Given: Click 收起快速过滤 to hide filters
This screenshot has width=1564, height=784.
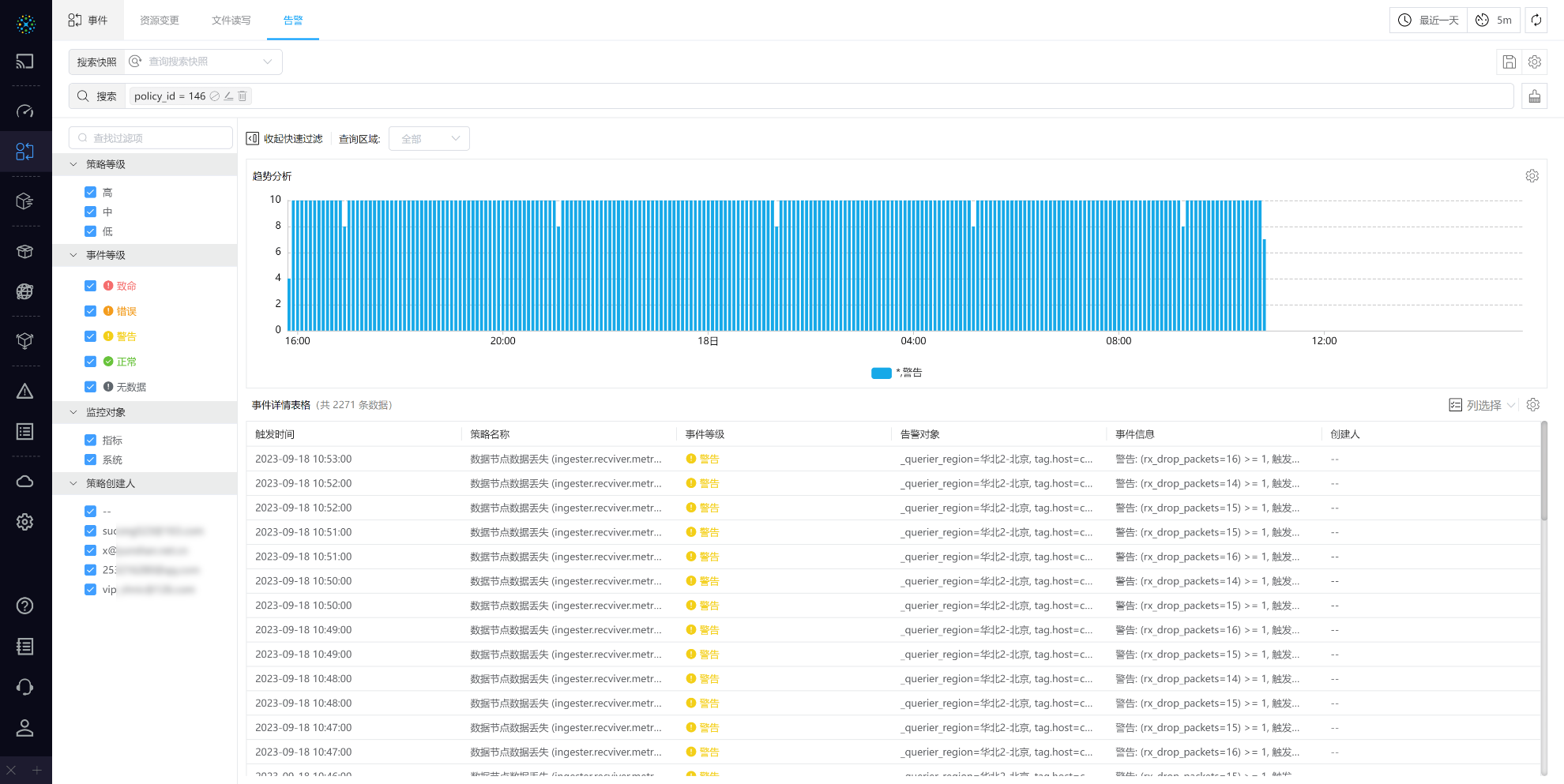Looking at the screenshot, I should pos(284,139).
